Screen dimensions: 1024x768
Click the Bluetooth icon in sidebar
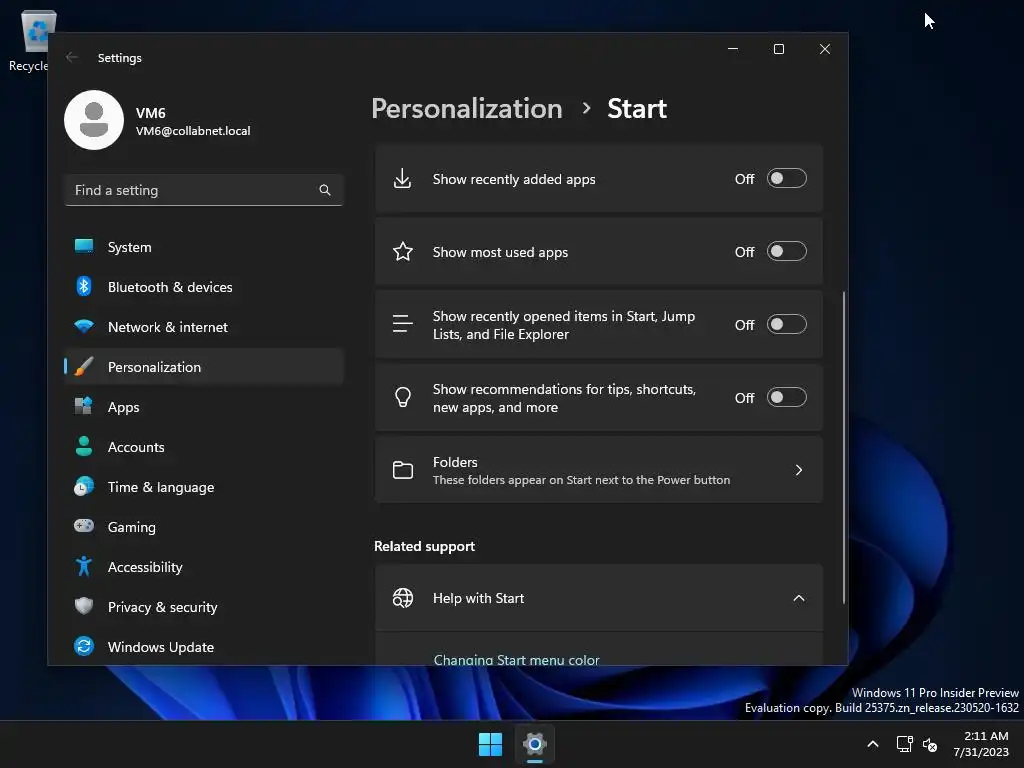[84, 286]
